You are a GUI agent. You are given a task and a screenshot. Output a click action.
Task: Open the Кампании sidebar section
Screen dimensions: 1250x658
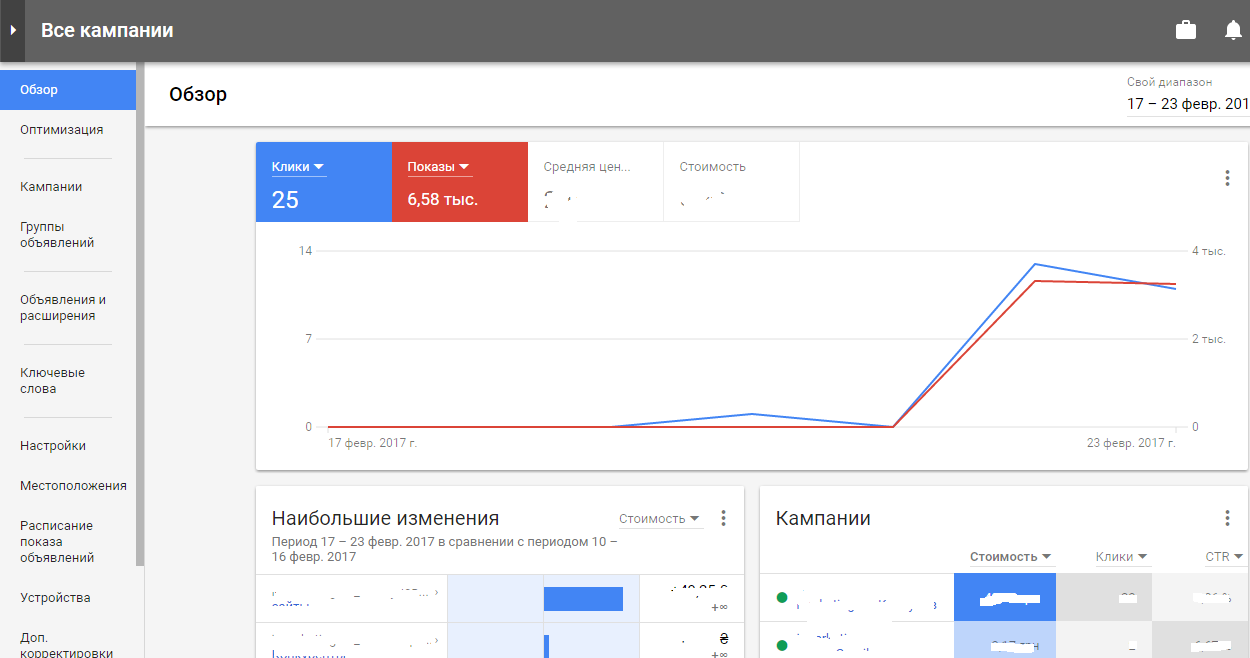tap(51, 187)
